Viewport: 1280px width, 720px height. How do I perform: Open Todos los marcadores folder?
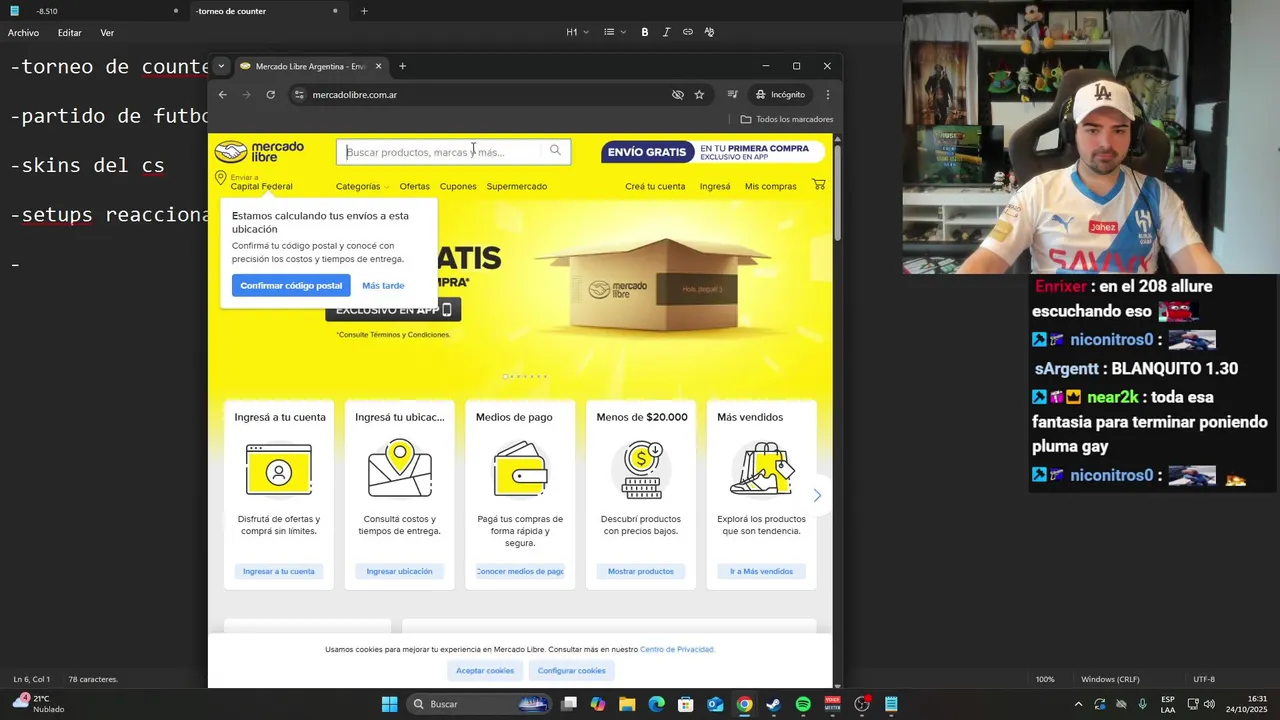(787, 119)
